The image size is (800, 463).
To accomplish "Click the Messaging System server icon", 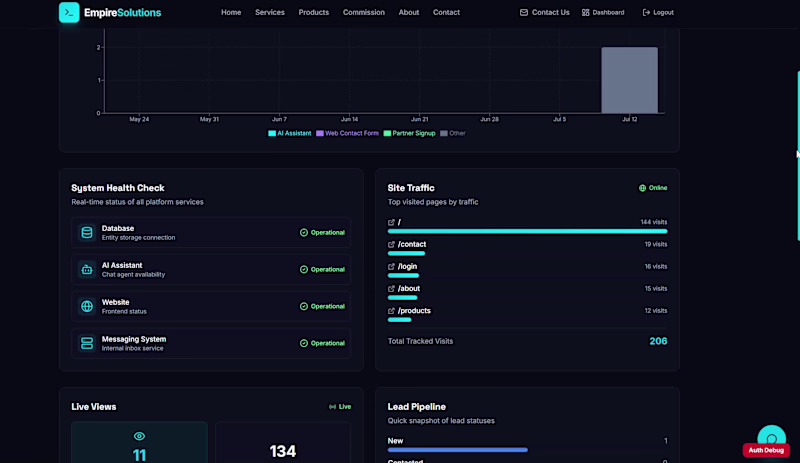I will pos(87,343).
